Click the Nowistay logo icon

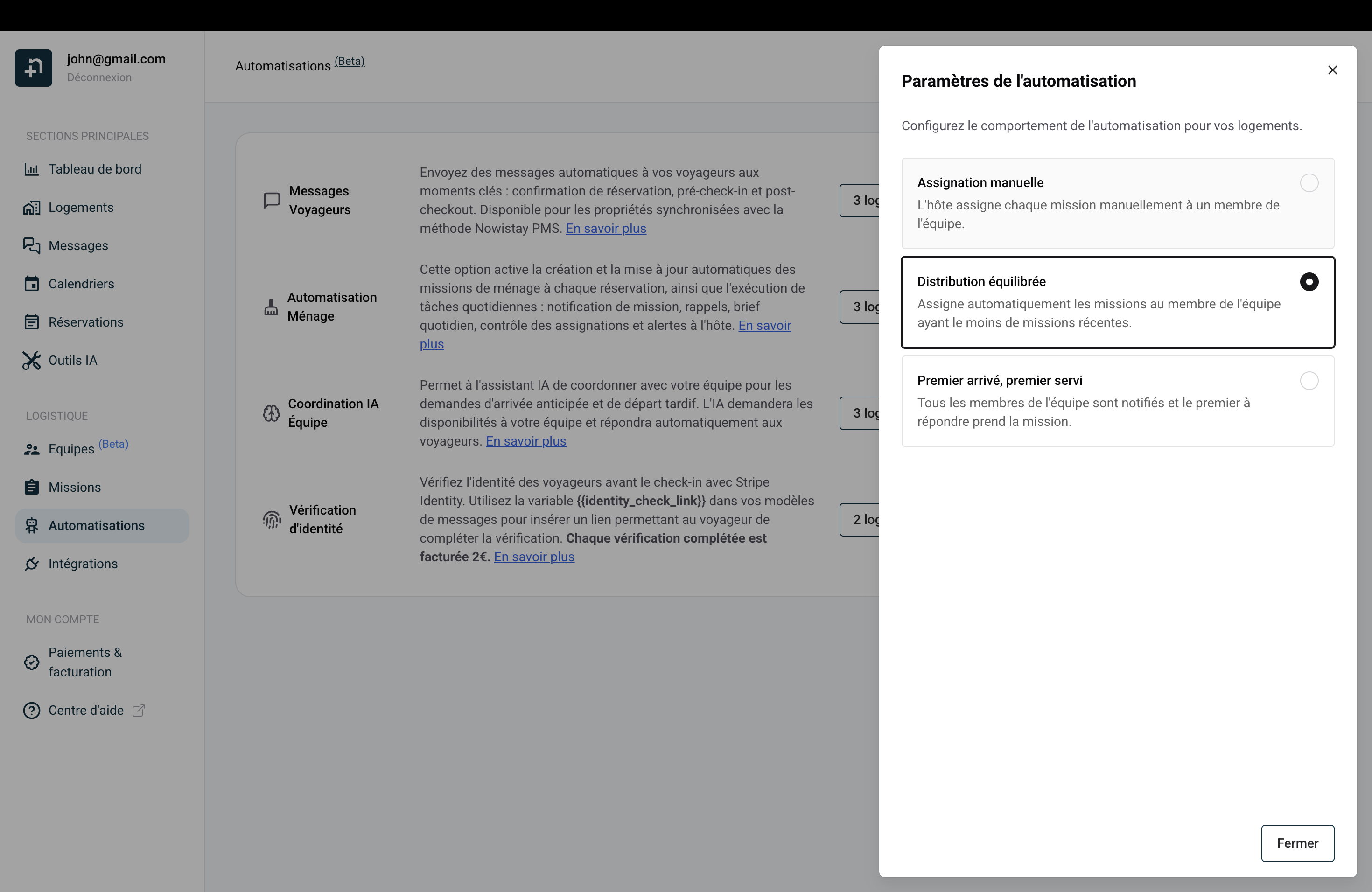34,68
